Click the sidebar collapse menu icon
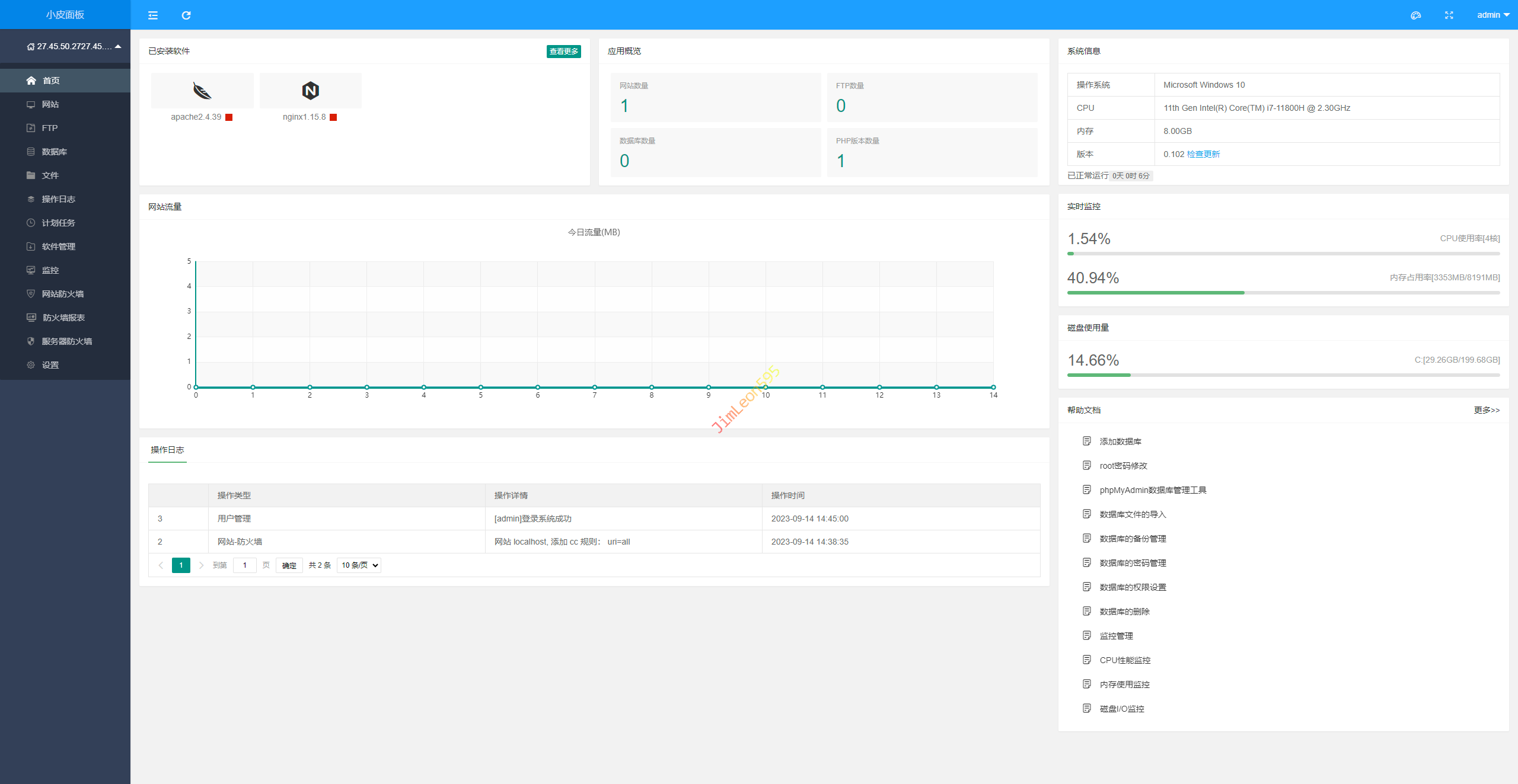Screen dimensions: 1518x784 [153, 15]
